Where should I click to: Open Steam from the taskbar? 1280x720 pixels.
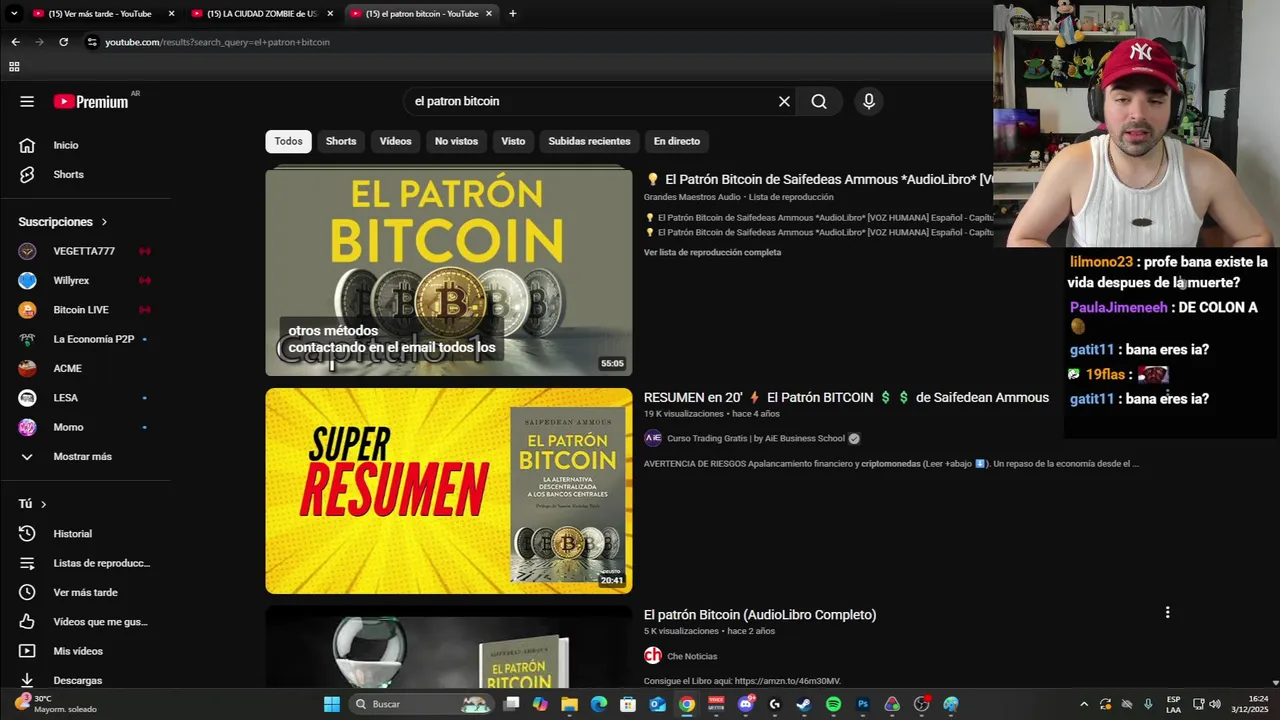coord(803,704)
